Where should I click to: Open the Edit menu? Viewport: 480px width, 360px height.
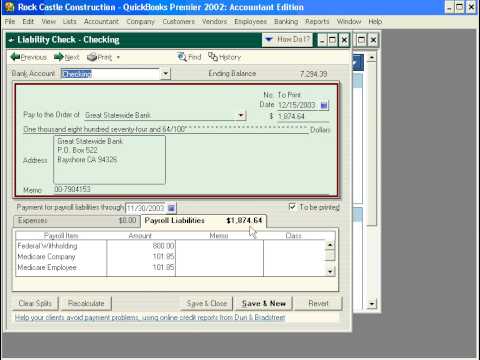[28, 22]
